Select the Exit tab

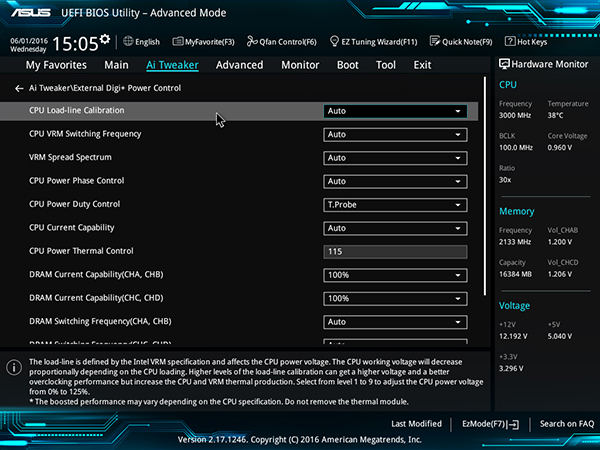(x=422, y=65)
